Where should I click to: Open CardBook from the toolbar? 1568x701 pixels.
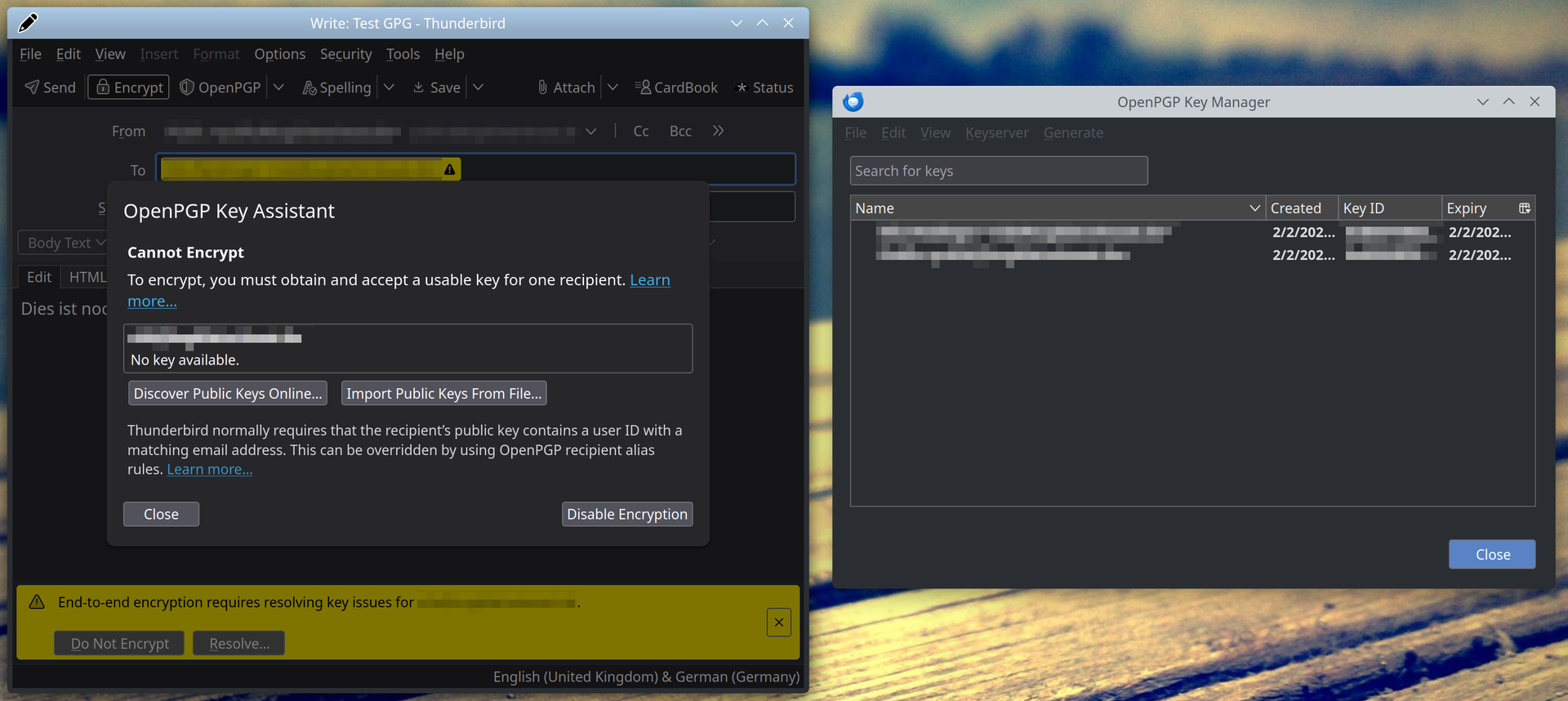click(x=676, y=87)
